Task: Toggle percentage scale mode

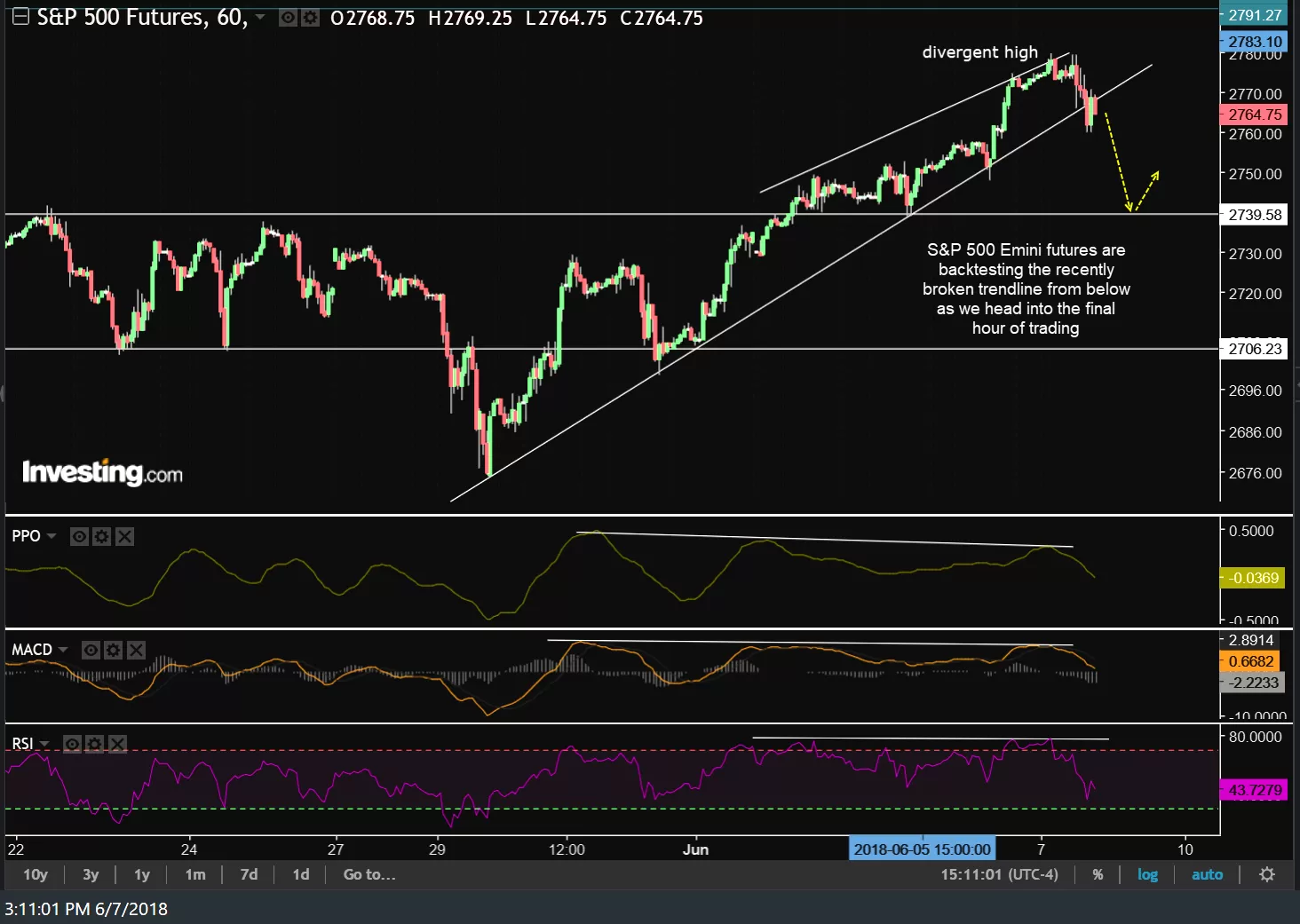Action: pyautogui.click(x=1098, y=874)
